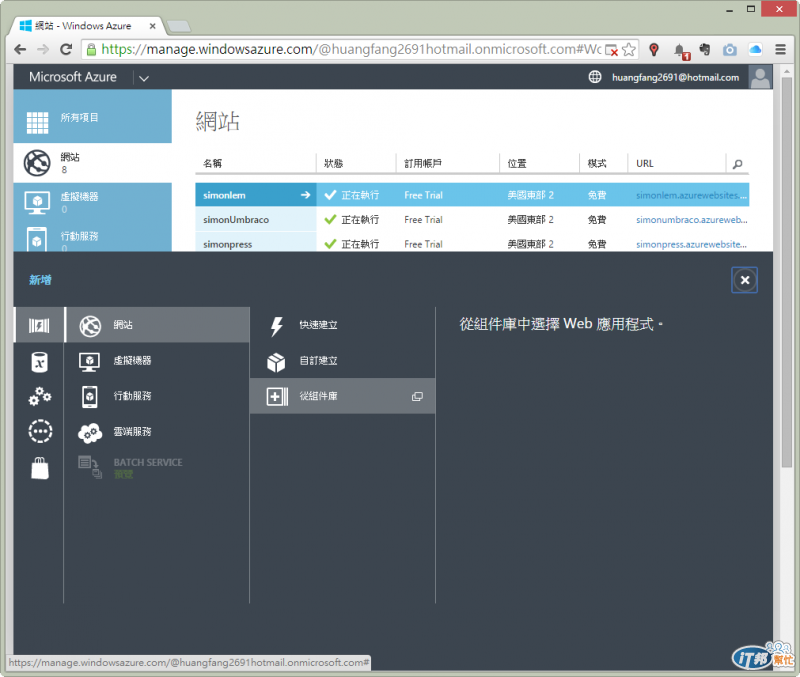Choose 從組件庫 from gallery option
The width and height of the screenshot is (800, 677).
pyautogui.click(x=342, y=396)
